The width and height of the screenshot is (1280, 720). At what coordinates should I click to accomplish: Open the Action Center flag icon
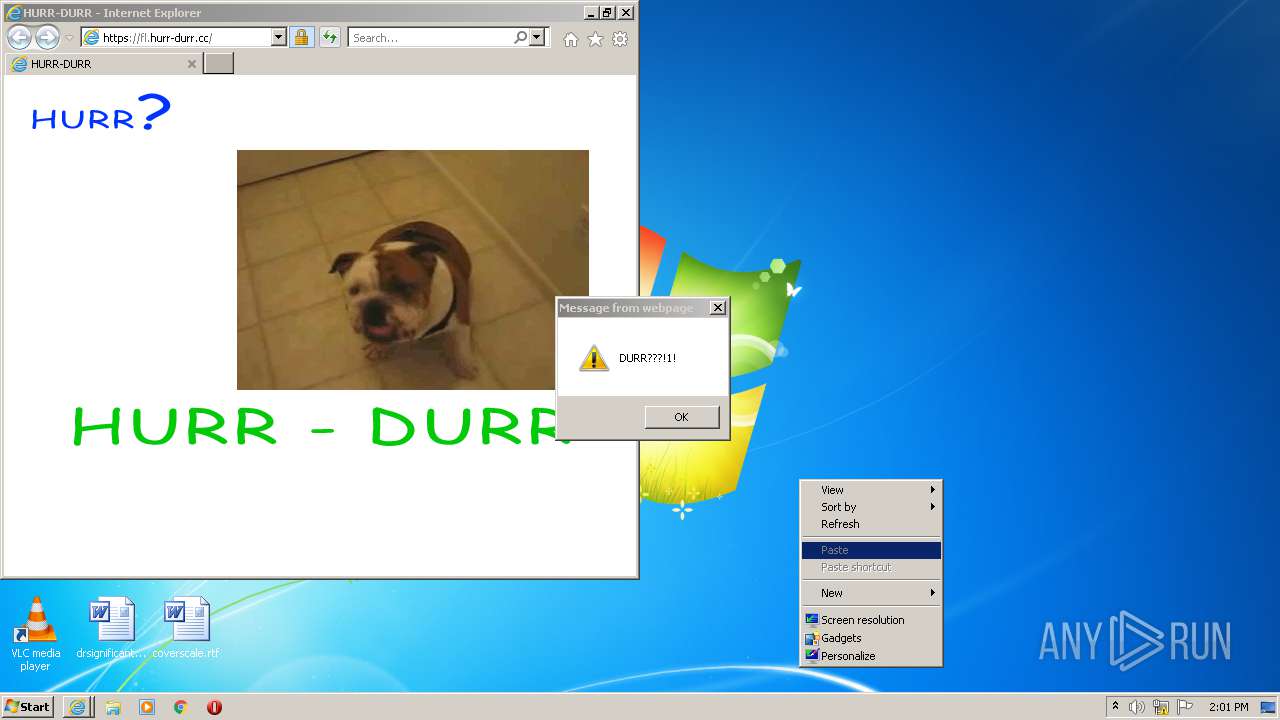(1185, 707)
